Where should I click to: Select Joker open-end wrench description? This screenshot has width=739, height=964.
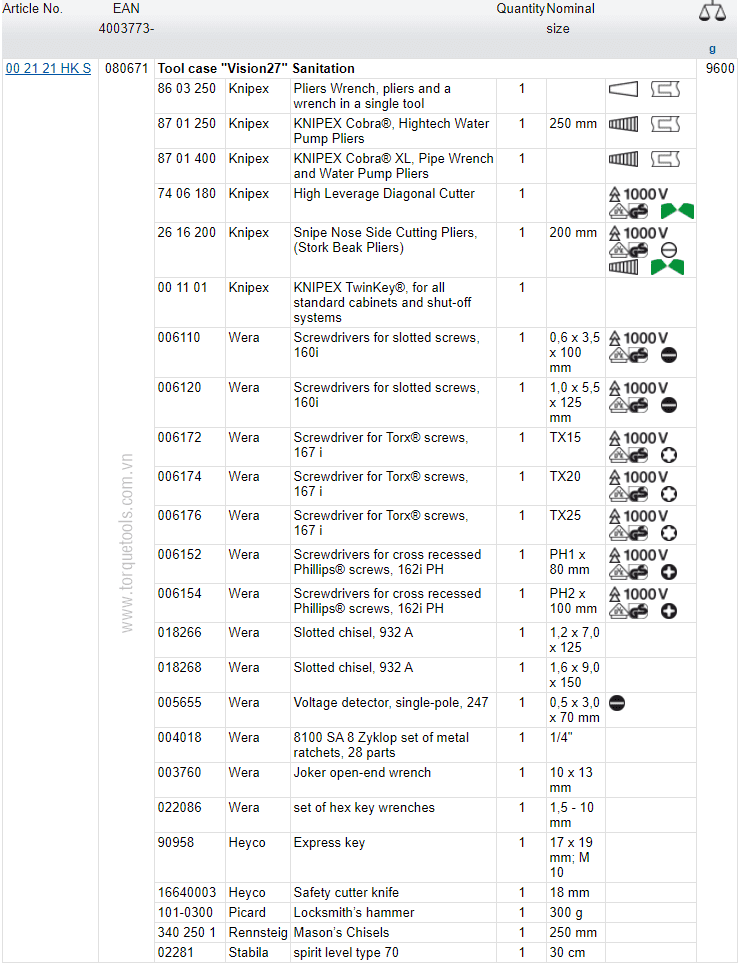point(362,773)
